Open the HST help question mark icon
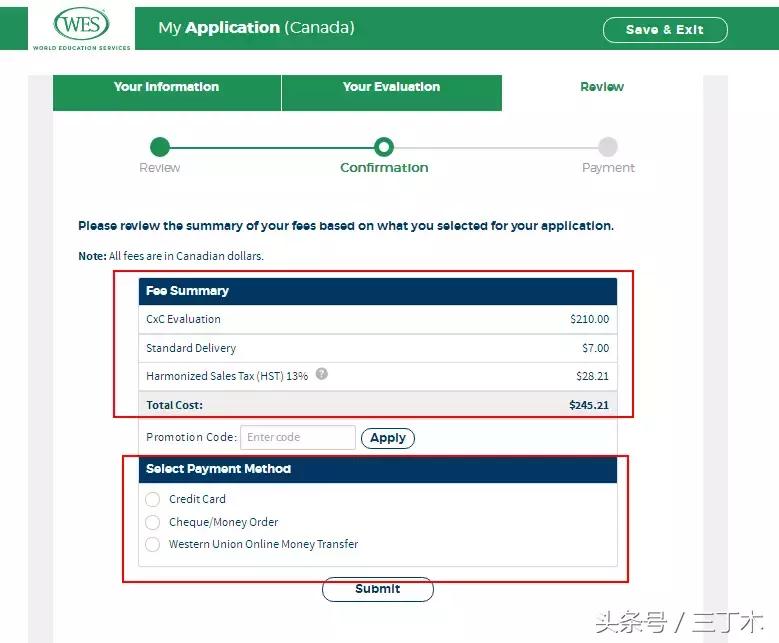 322,374
